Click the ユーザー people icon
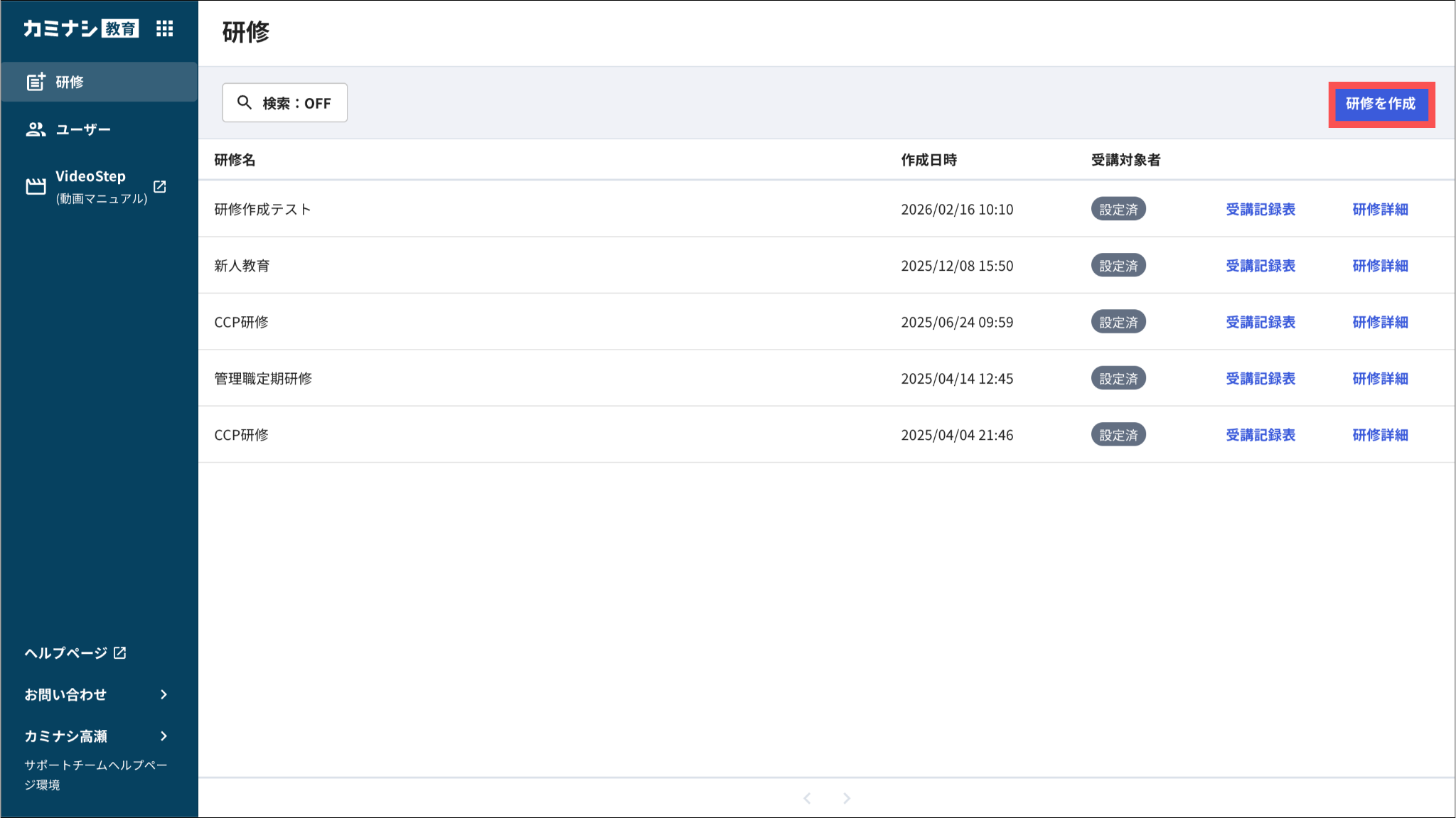Viewport: 1456px width, 818px height. point(36,129)
